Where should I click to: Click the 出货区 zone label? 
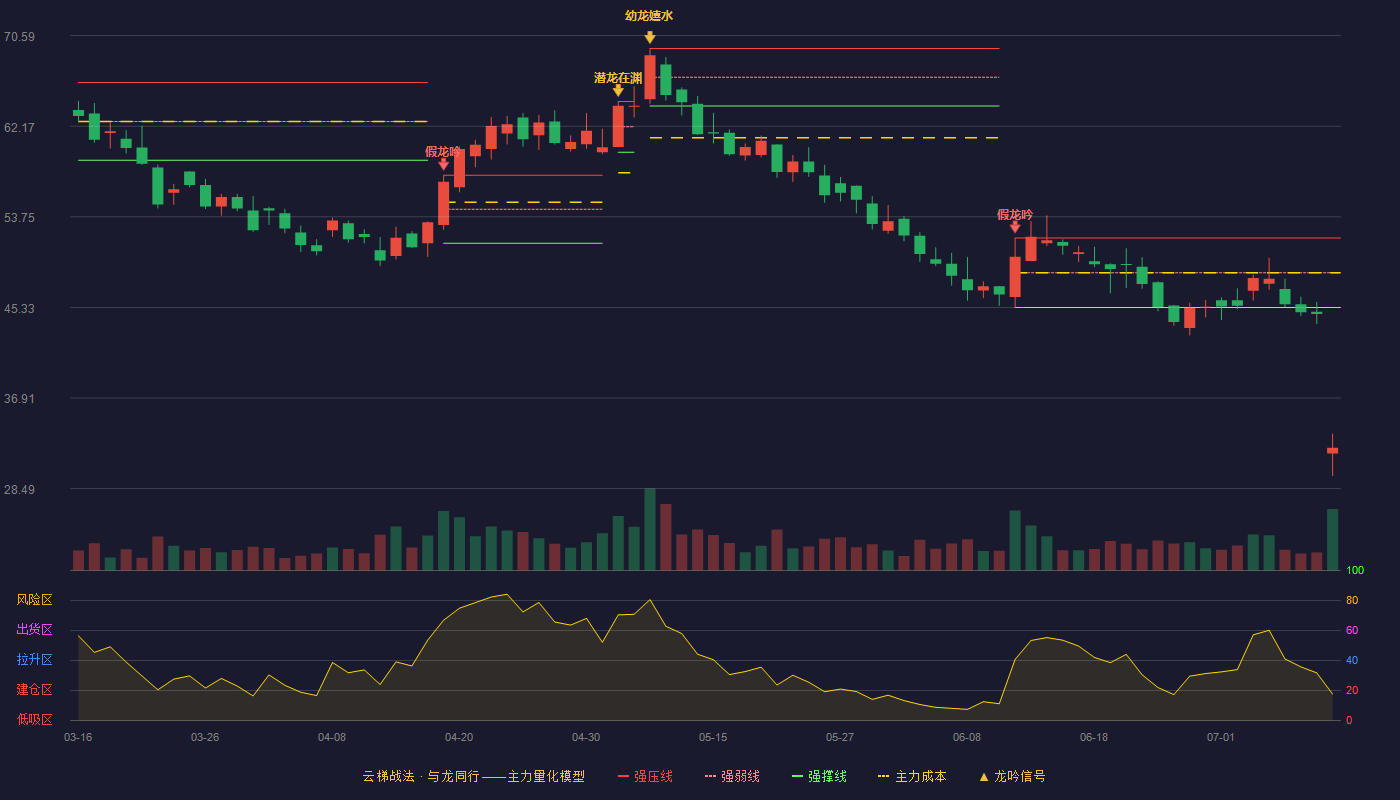click(x=34, y=630)
